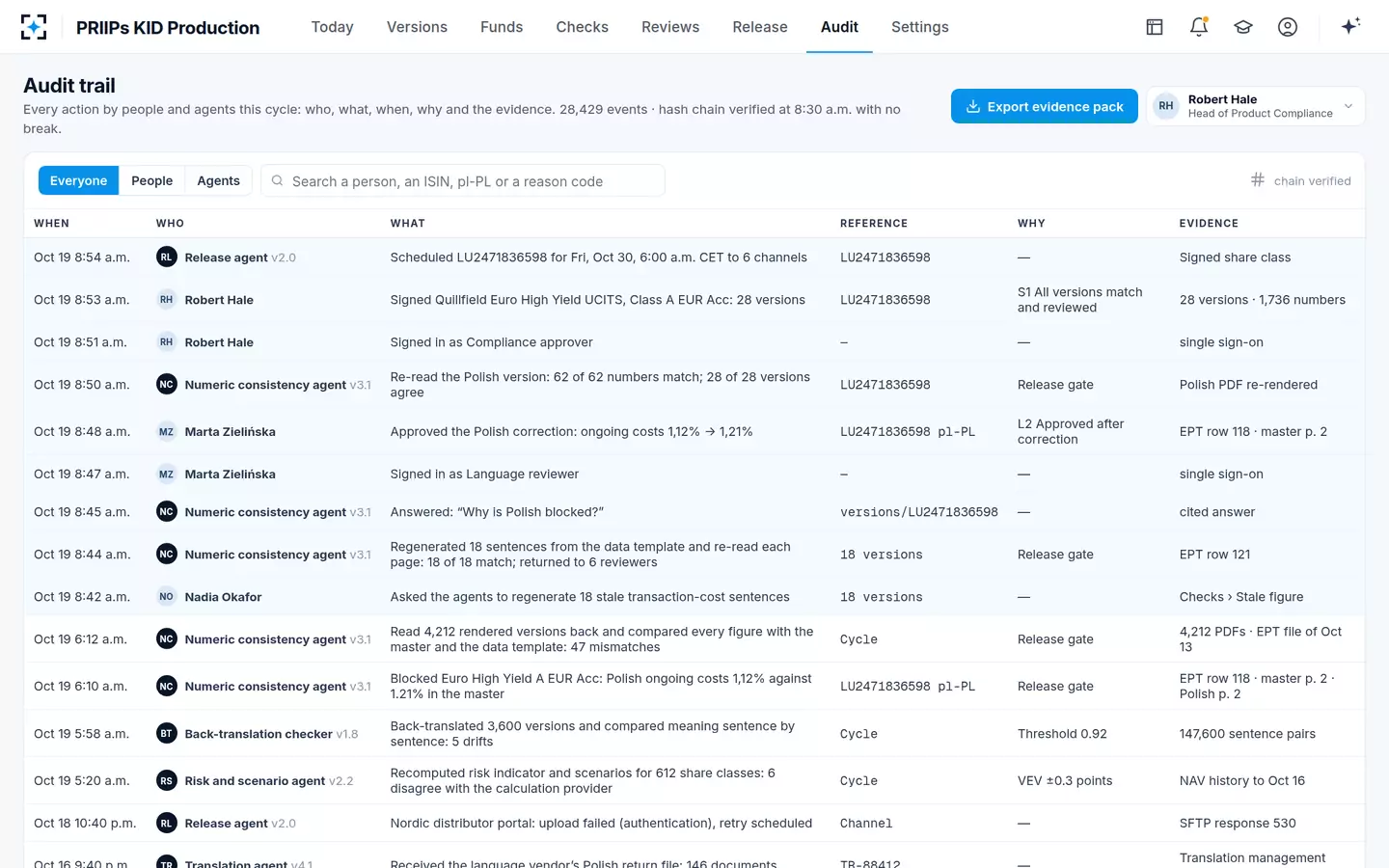
Task: Click the NO avatar beside Nadia Okafor
Action: 166,596
